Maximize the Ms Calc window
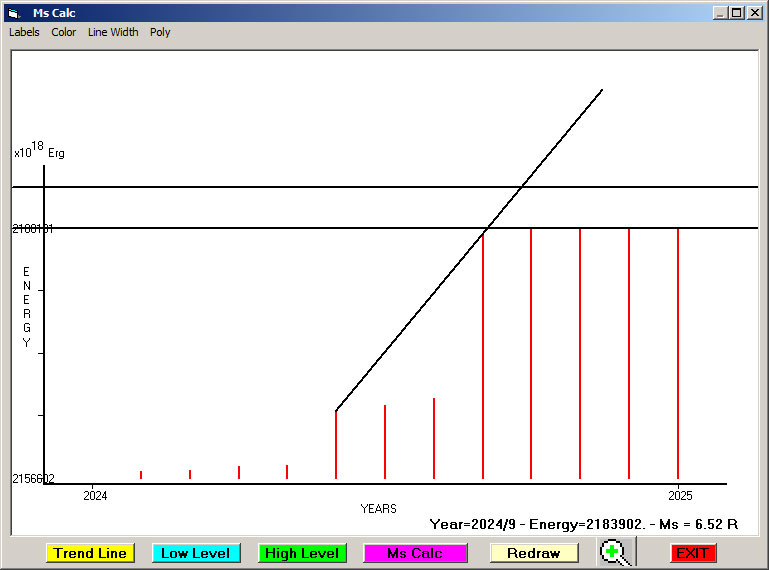The height and width of the screenshot is (570, 769). [736, 13]
